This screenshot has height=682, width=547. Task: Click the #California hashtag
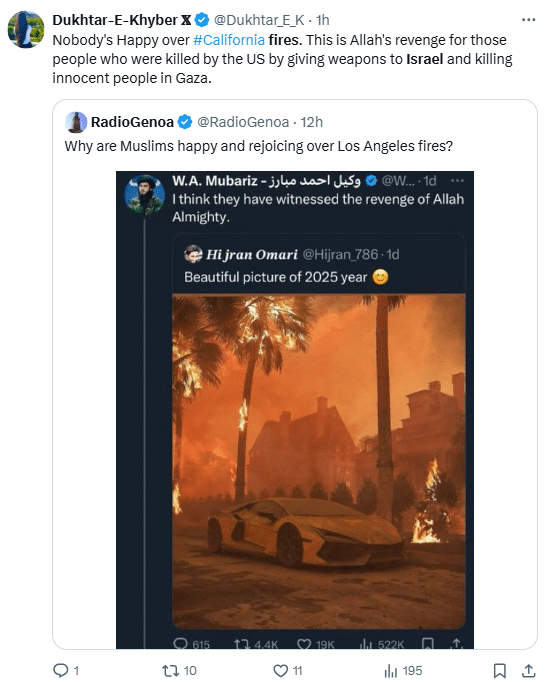(229, 40)
